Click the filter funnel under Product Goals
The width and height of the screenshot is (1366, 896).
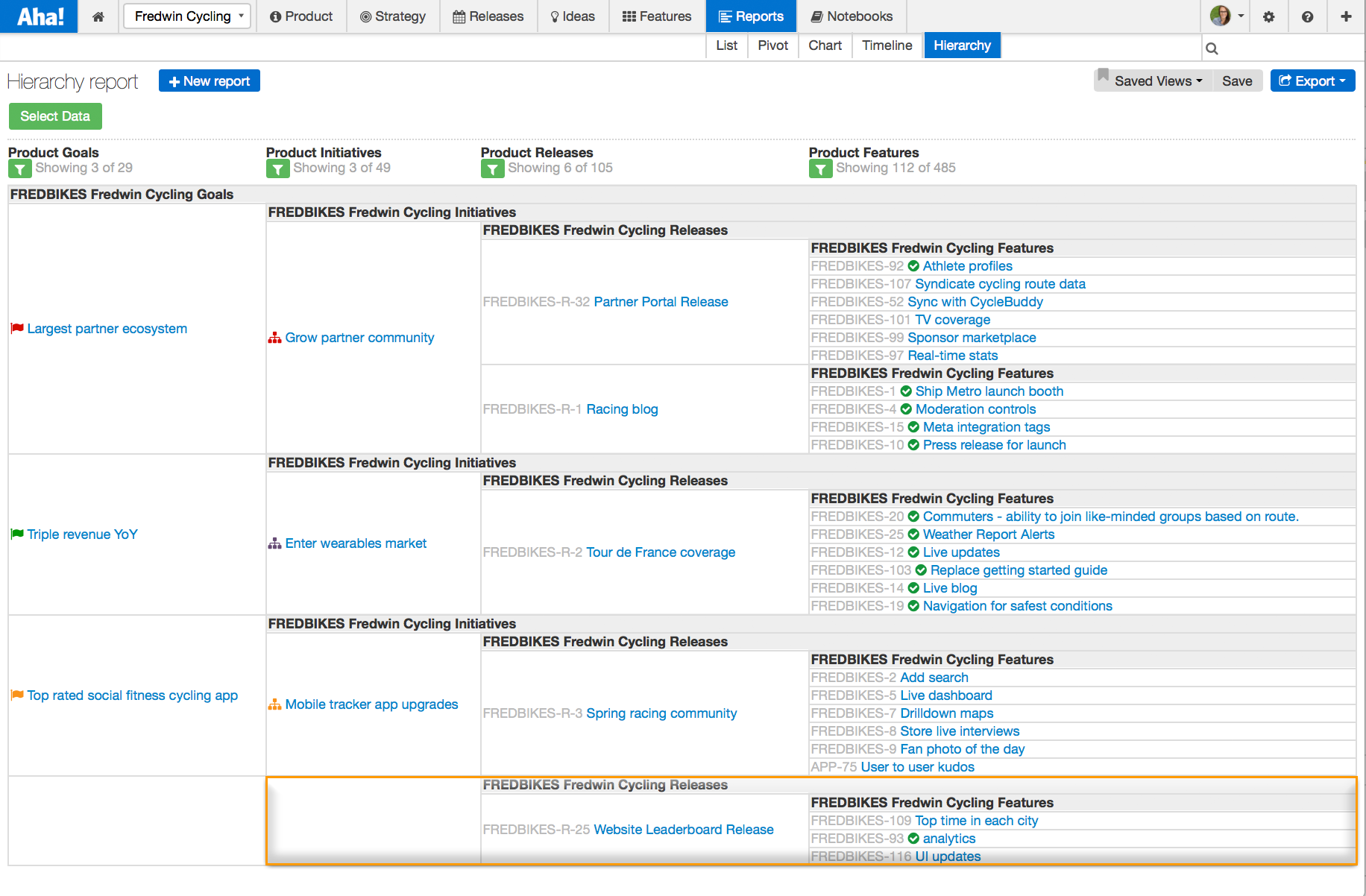[19, 168]
